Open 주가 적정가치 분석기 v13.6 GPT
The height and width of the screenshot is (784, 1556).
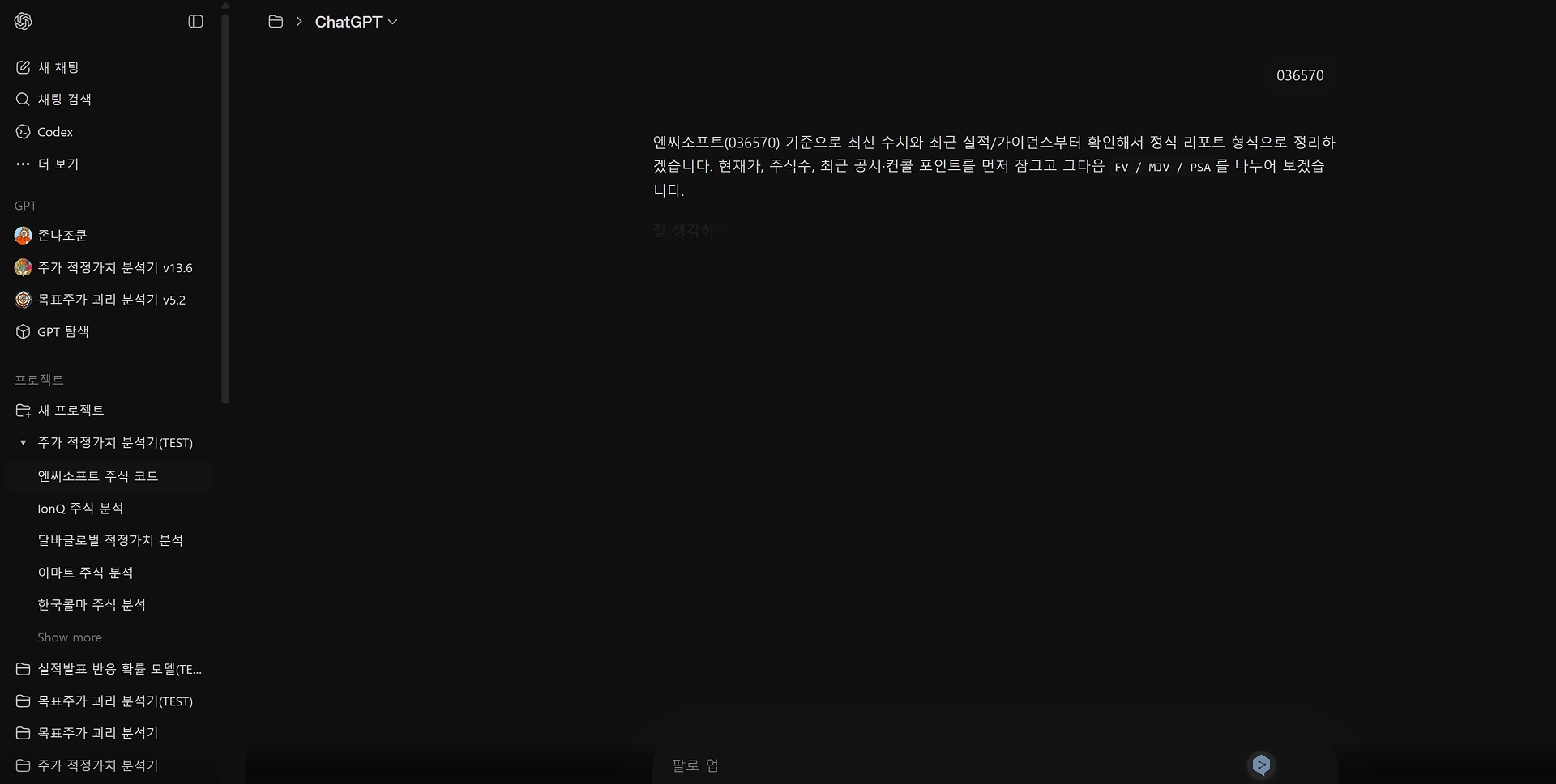point(109,268)
